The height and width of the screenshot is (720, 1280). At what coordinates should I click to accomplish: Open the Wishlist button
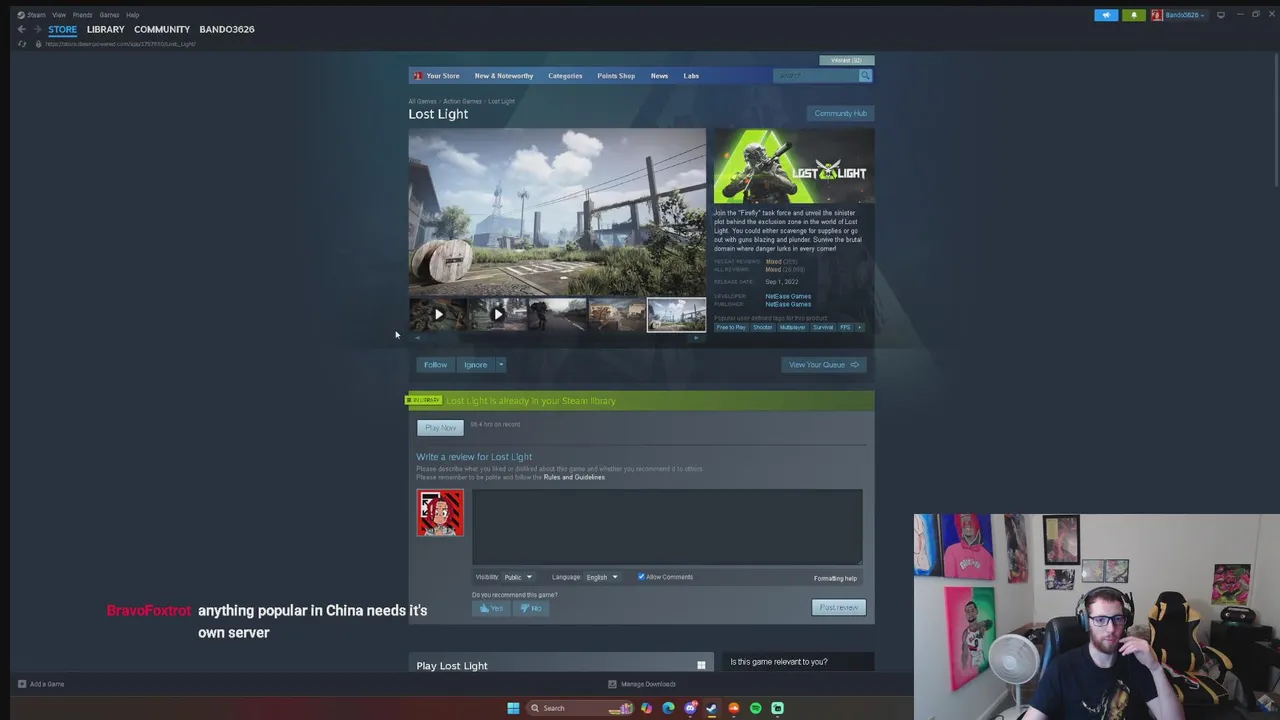pos(847,60)
